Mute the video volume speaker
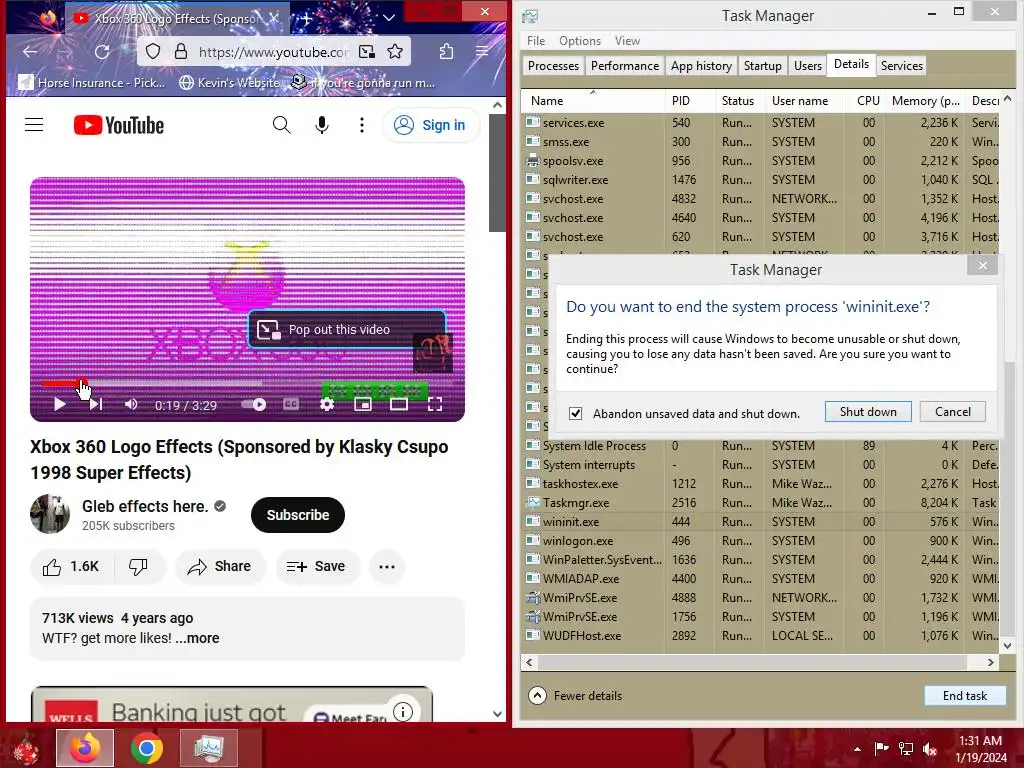This screenshot has height=768, width=1024. (131, 405)
